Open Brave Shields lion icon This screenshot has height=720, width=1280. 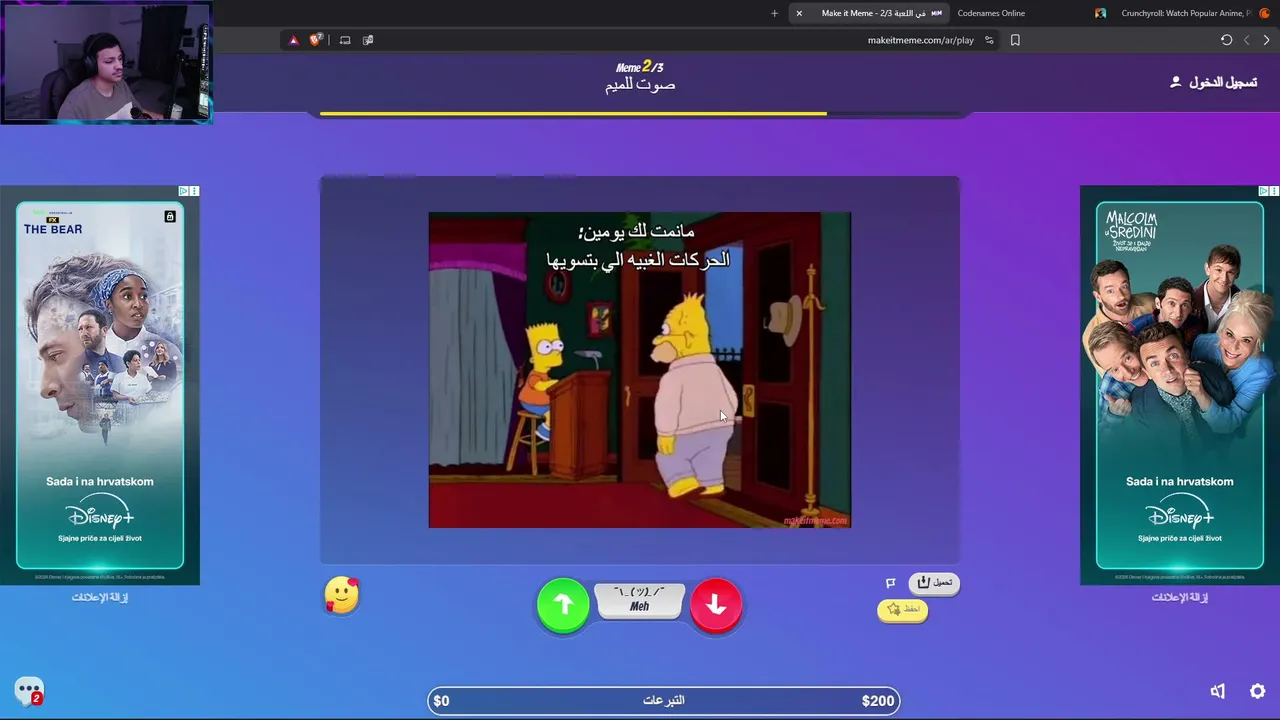(x=316, y=40)
